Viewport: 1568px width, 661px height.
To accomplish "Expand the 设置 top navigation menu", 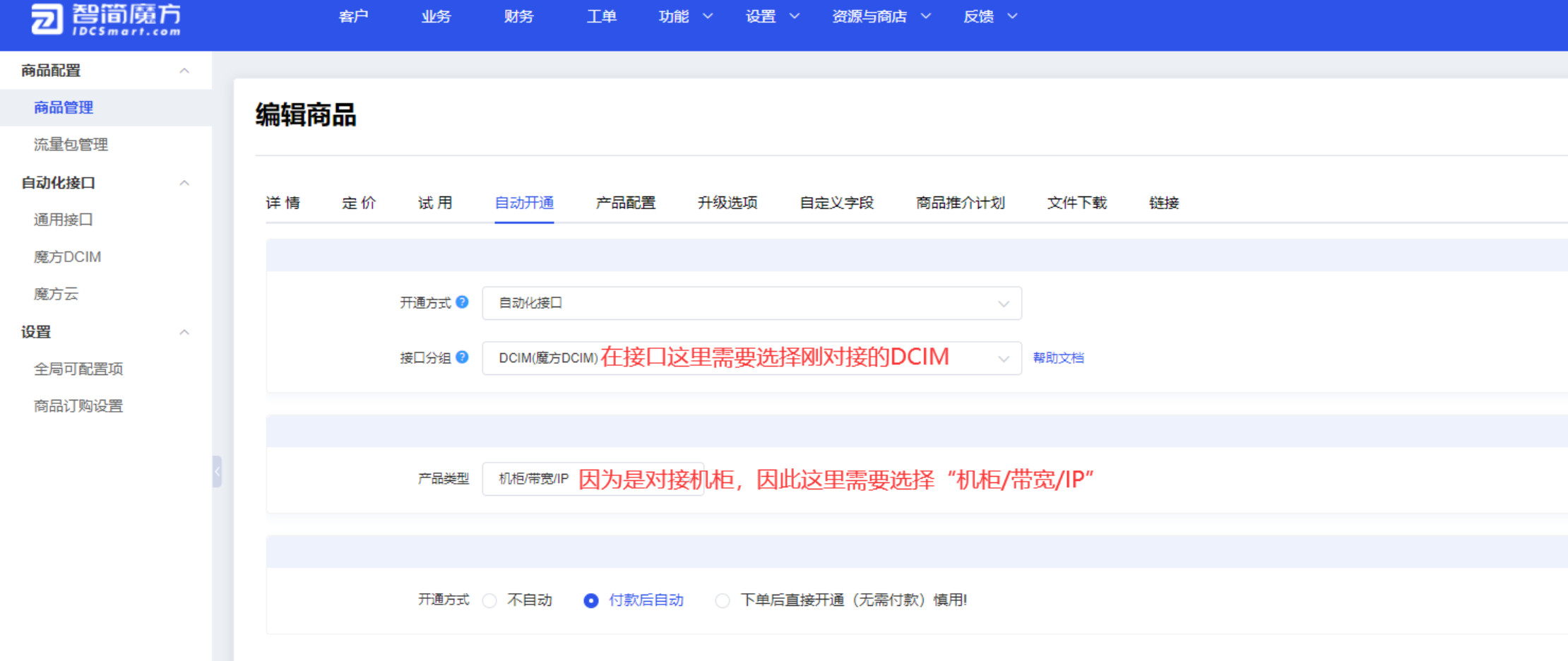I will 772,16.
